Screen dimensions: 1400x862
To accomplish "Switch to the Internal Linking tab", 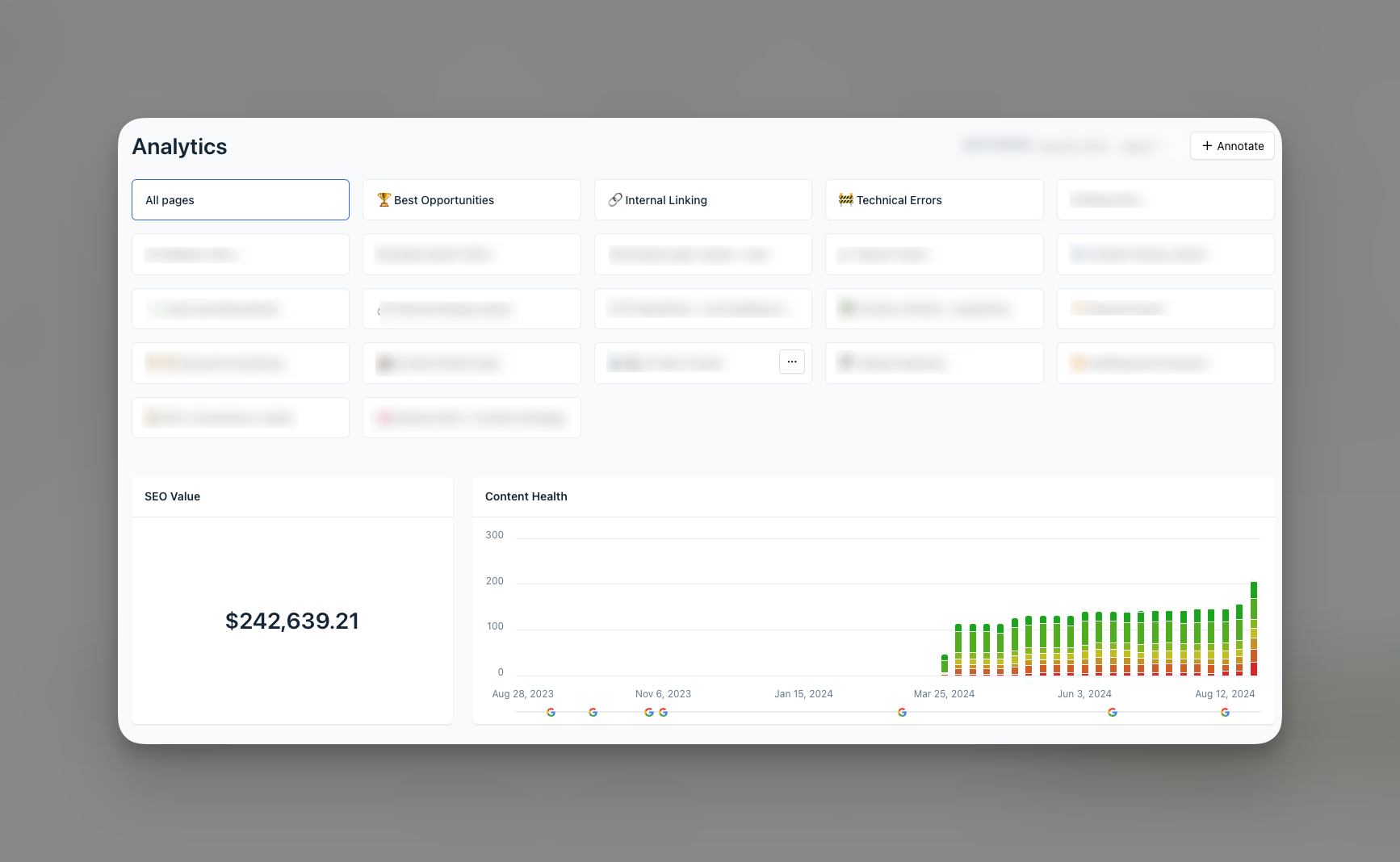I will (703, 200).
